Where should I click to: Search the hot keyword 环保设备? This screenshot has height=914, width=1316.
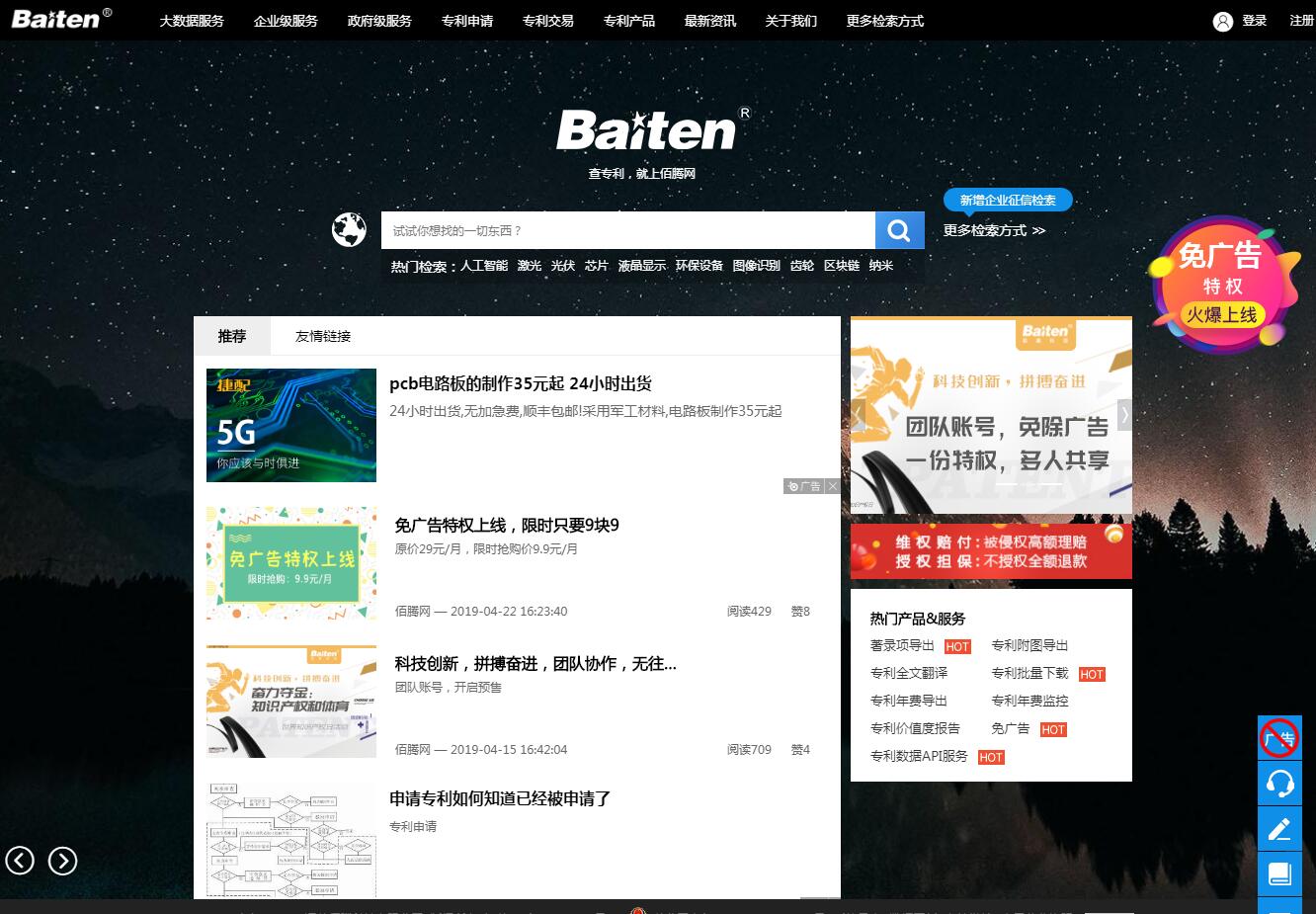699,266
